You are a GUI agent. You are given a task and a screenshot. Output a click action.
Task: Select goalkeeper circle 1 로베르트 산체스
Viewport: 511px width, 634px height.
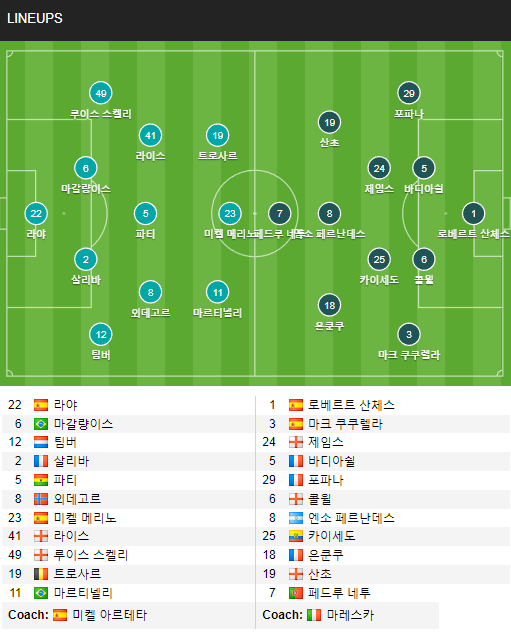coord(473,213)
